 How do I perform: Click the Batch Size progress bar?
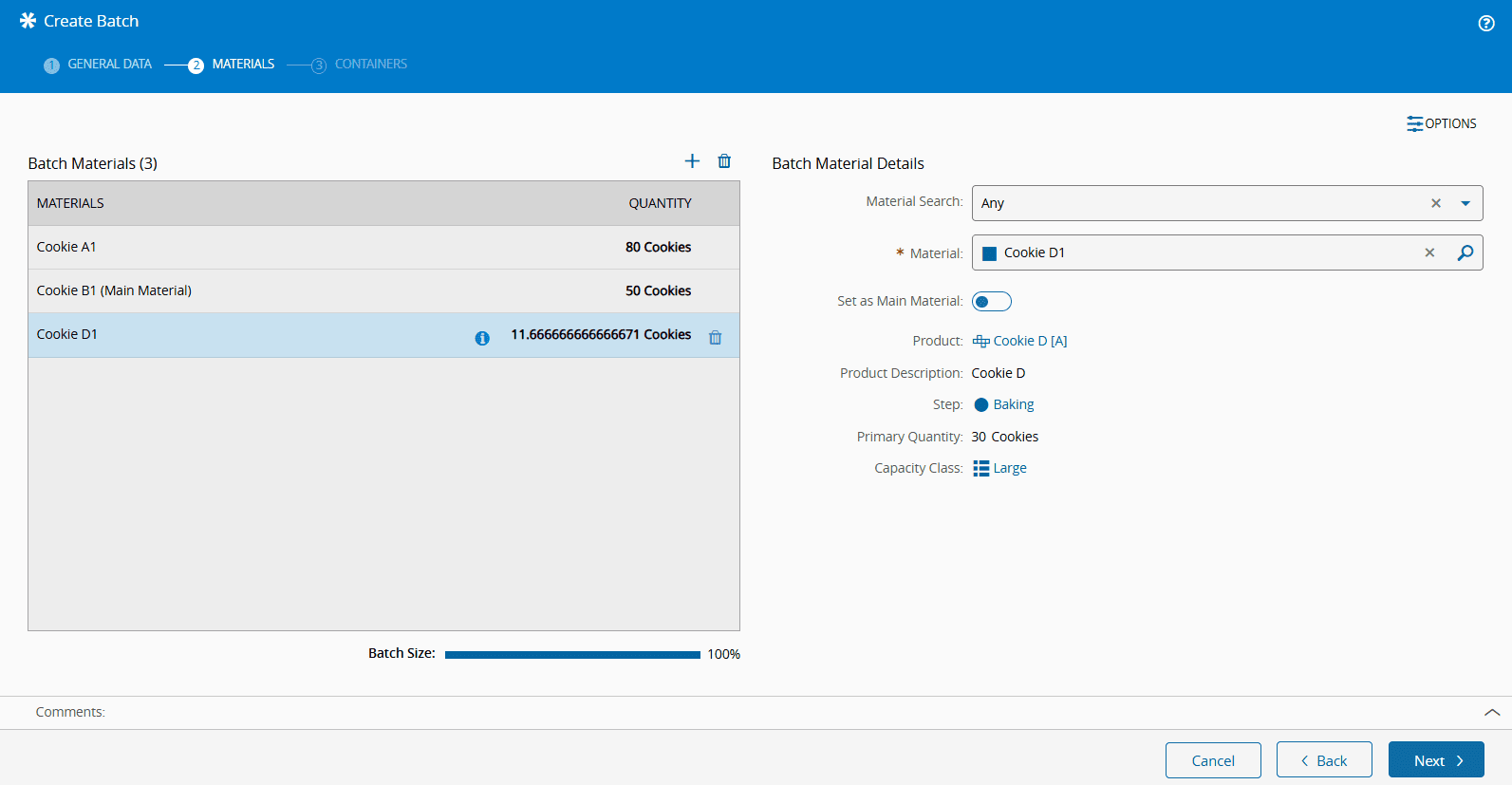[572, 654]
